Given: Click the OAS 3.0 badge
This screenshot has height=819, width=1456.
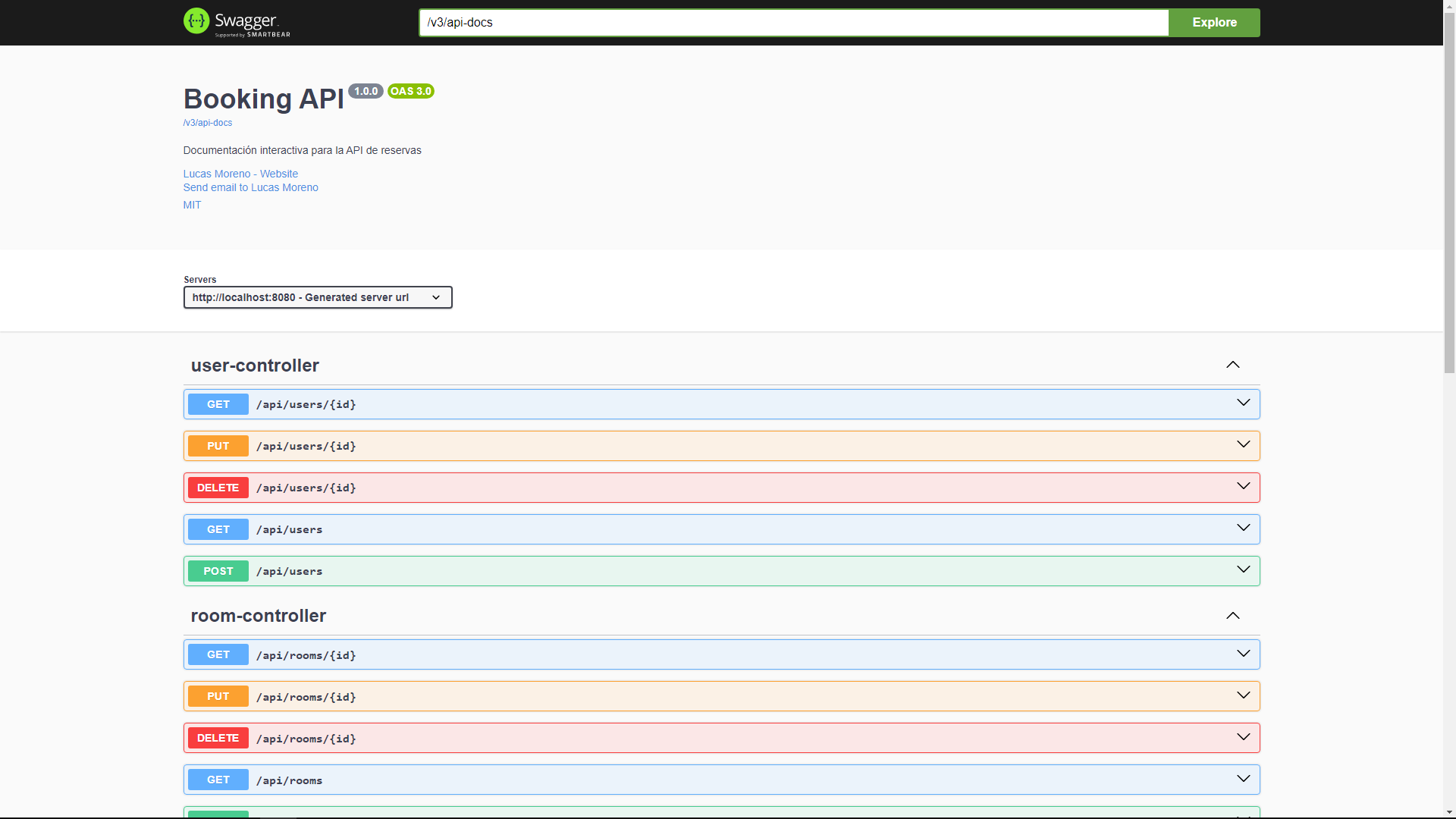Looking at the screenshot, I should pyautogui.click(x=410, y=91).
